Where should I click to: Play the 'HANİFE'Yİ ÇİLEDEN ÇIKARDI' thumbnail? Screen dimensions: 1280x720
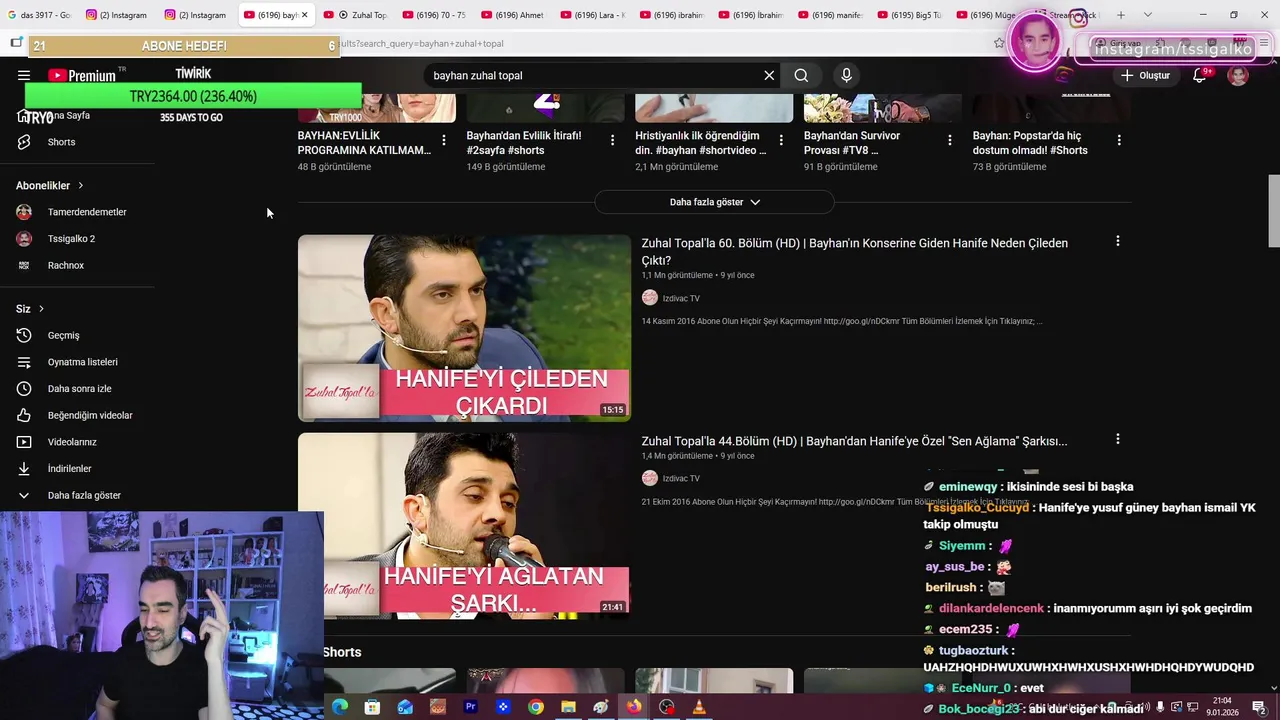(x=464, y=328)
